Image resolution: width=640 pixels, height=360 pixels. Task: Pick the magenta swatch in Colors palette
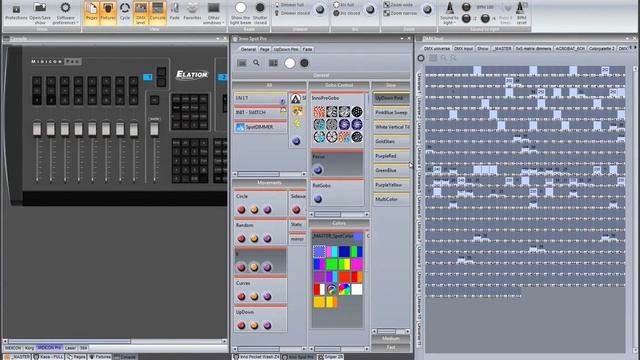357,264
